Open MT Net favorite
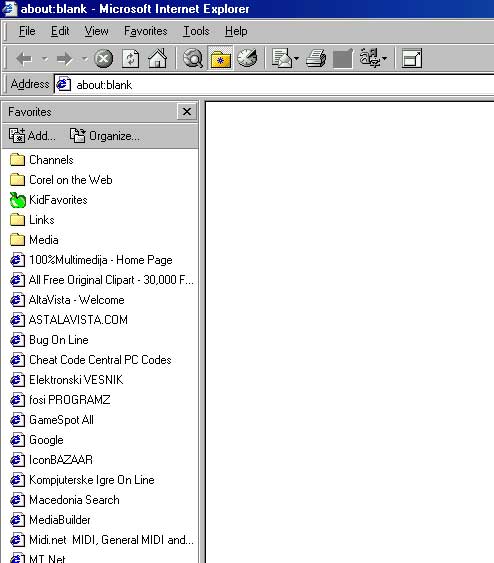 pyautogui.click(x=38, y=558)
